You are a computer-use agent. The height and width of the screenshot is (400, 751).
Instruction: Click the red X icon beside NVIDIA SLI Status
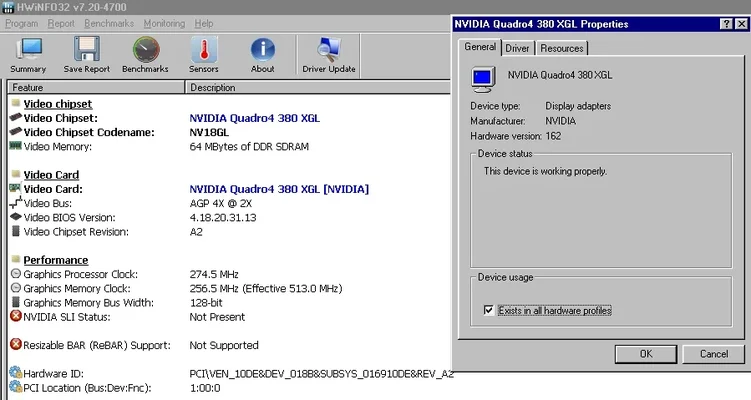[x=16, y=316]
